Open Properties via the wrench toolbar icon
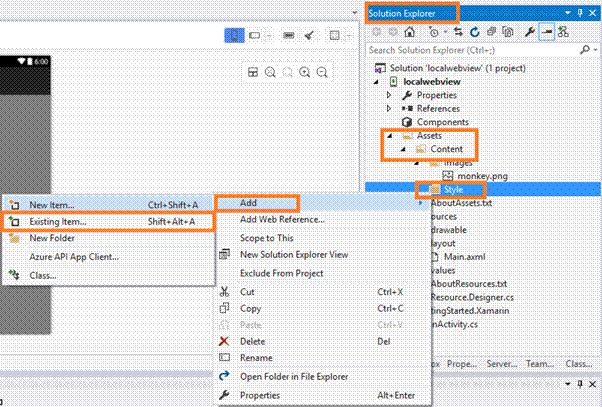Screen dimensions: 602x407 pos(530,32)
